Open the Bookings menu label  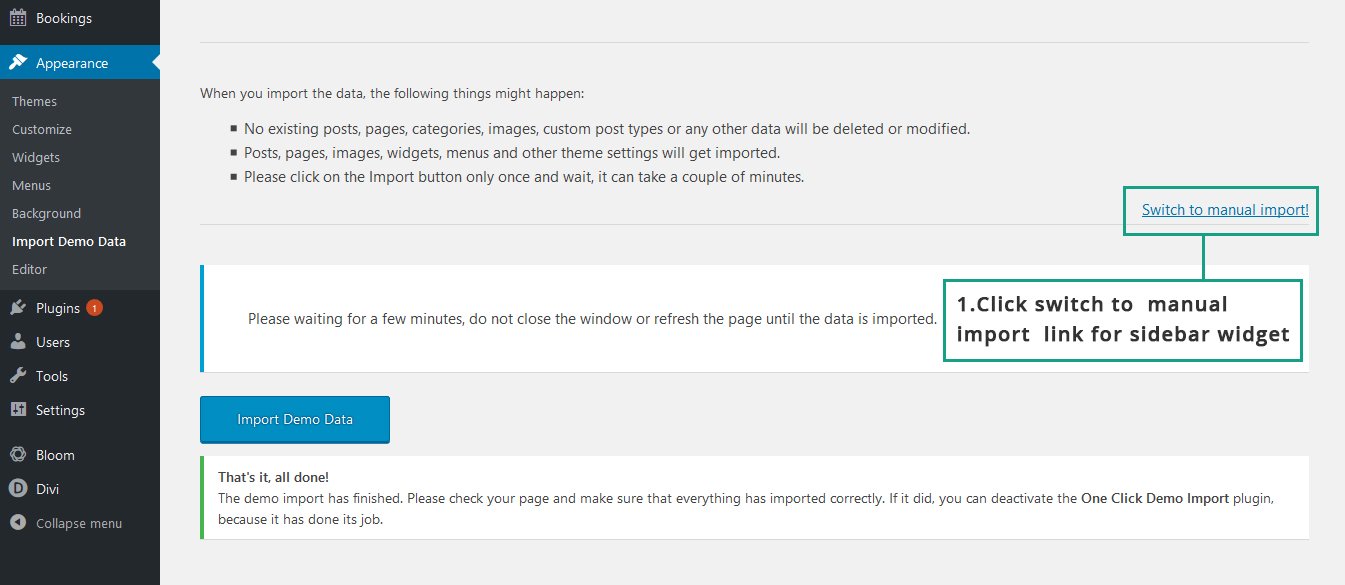pyautogui.click(x=64, y=18)
